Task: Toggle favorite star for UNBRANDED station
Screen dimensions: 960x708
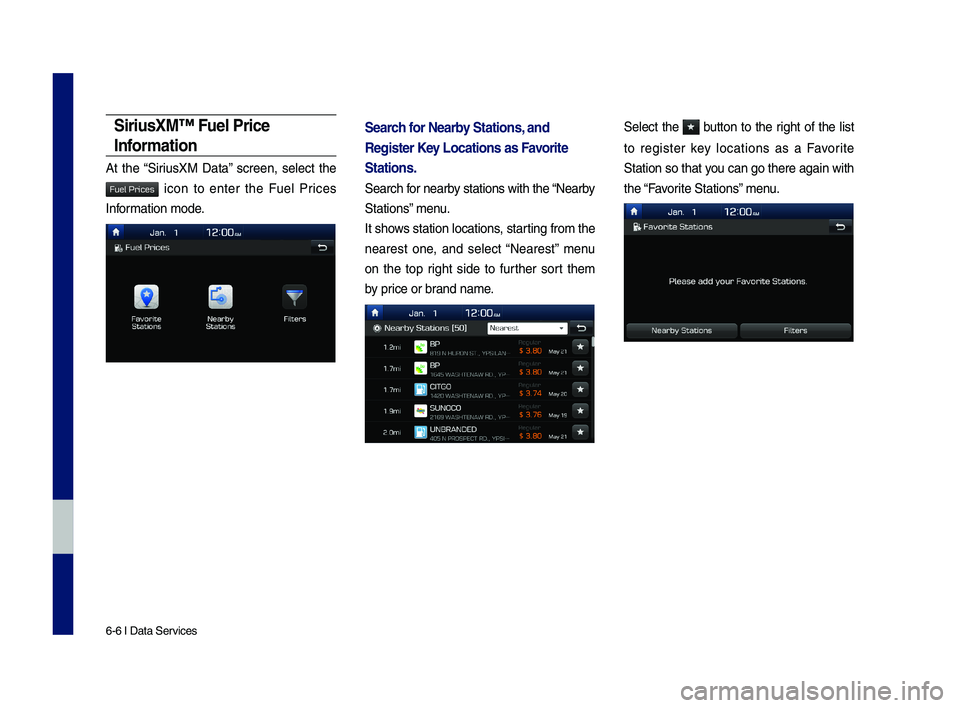Action: 579,433
